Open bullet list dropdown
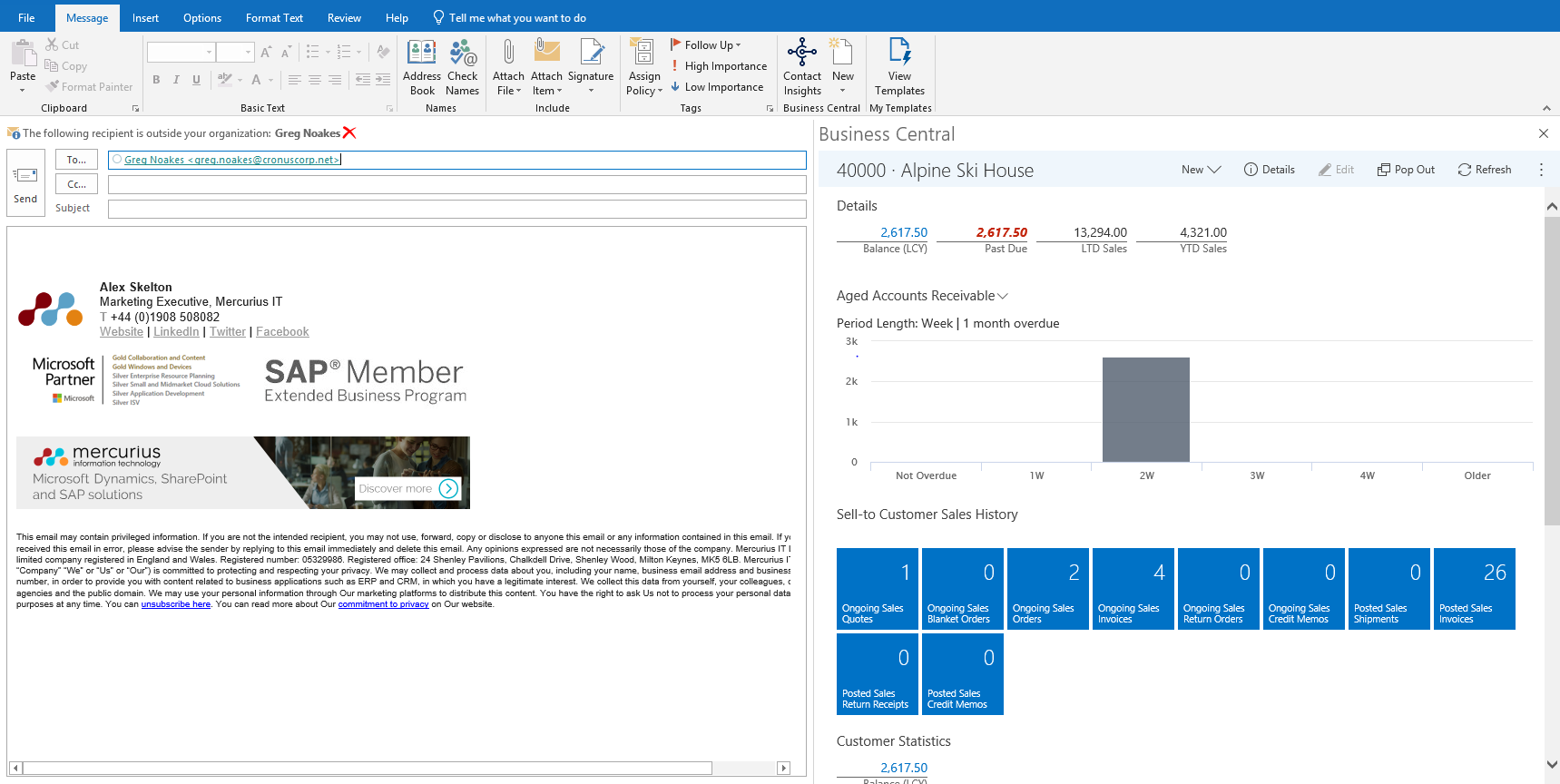Image resolution: width=1560 pixels, height=784 pixels. (x=328, y=52)
